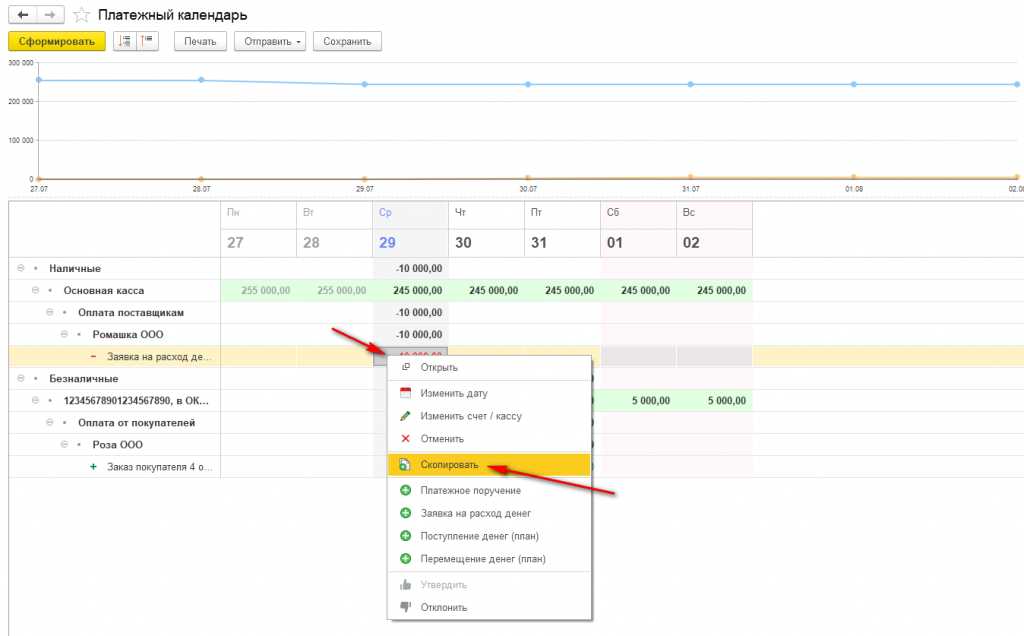
Task: Collapse the Безналичные group
Action: coord(21,379)
